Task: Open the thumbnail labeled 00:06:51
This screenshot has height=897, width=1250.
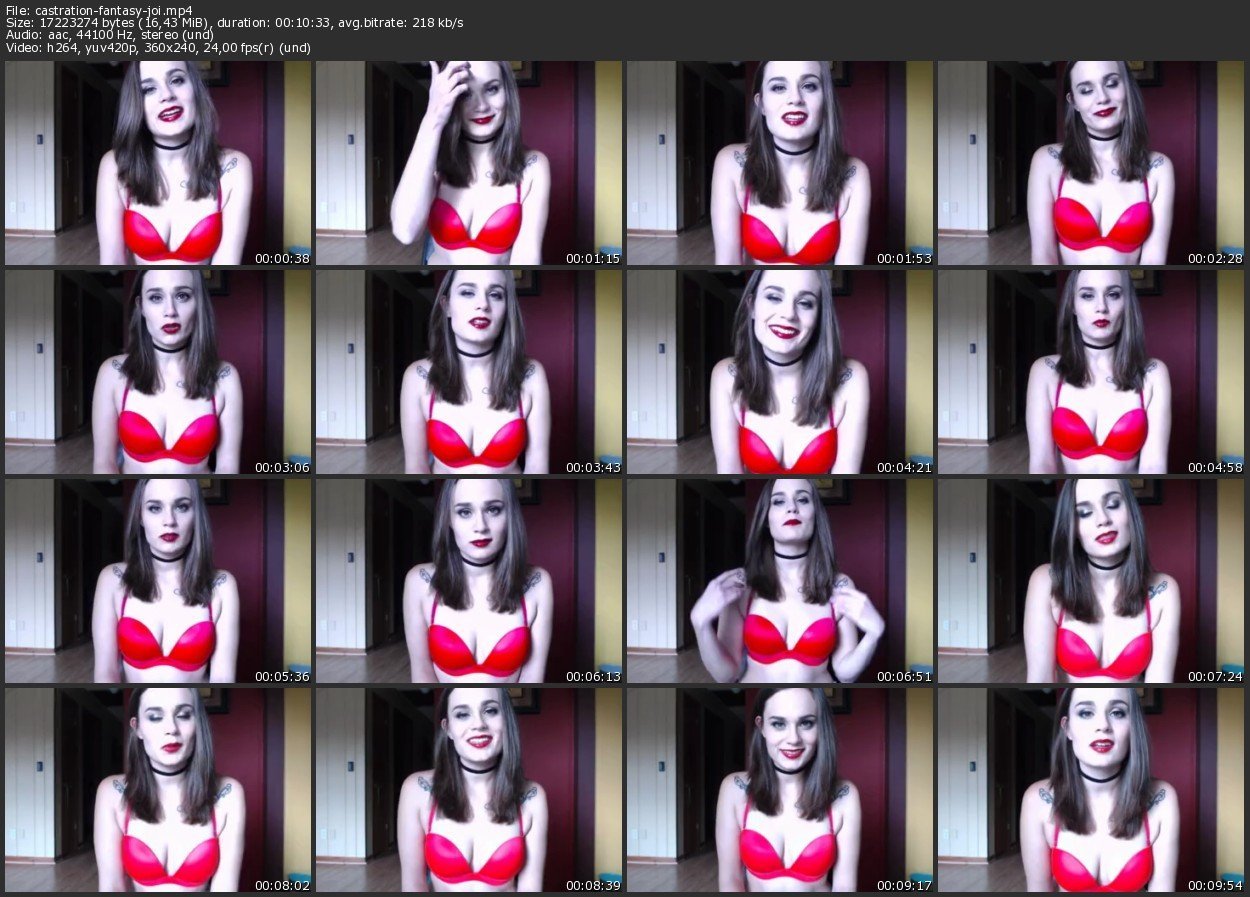Action: 779,581
